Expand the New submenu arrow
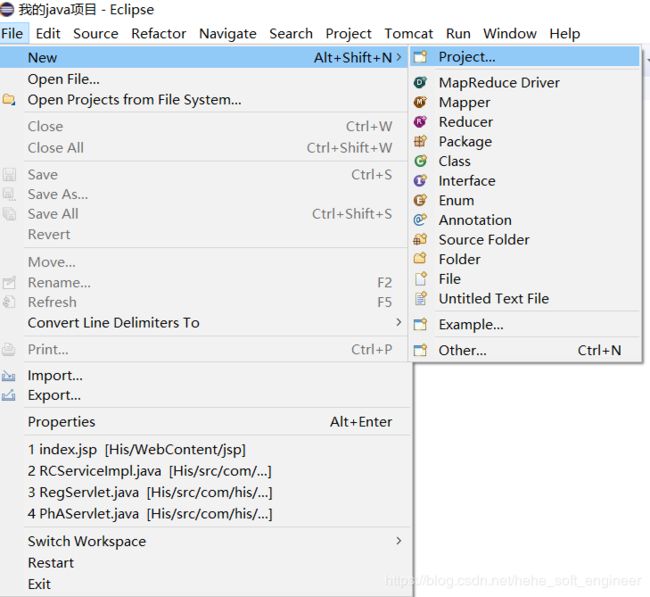 398,57
